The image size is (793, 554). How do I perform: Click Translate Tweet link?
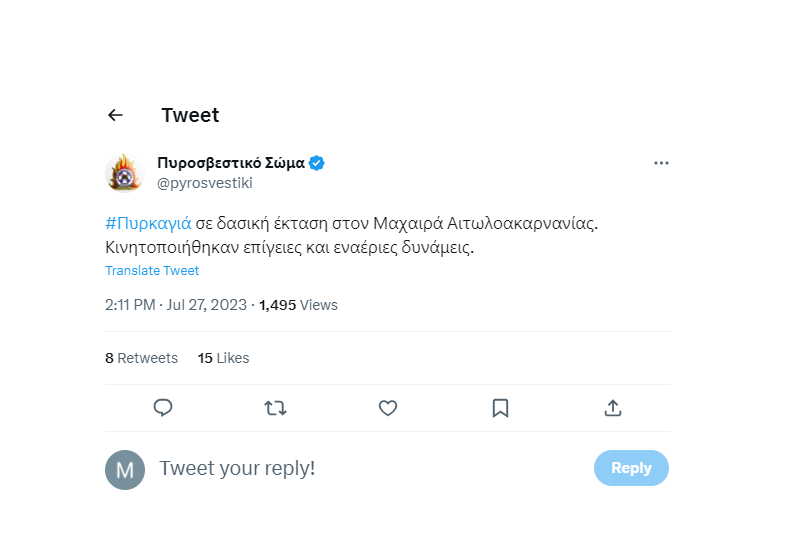tap(152, 271)
